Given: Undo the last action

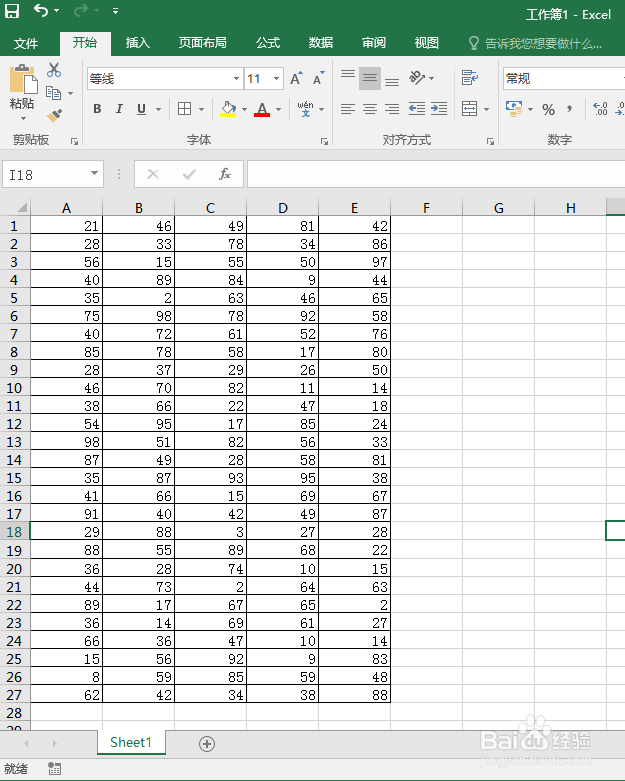Looking at the screenshot, I should [41, 10].
